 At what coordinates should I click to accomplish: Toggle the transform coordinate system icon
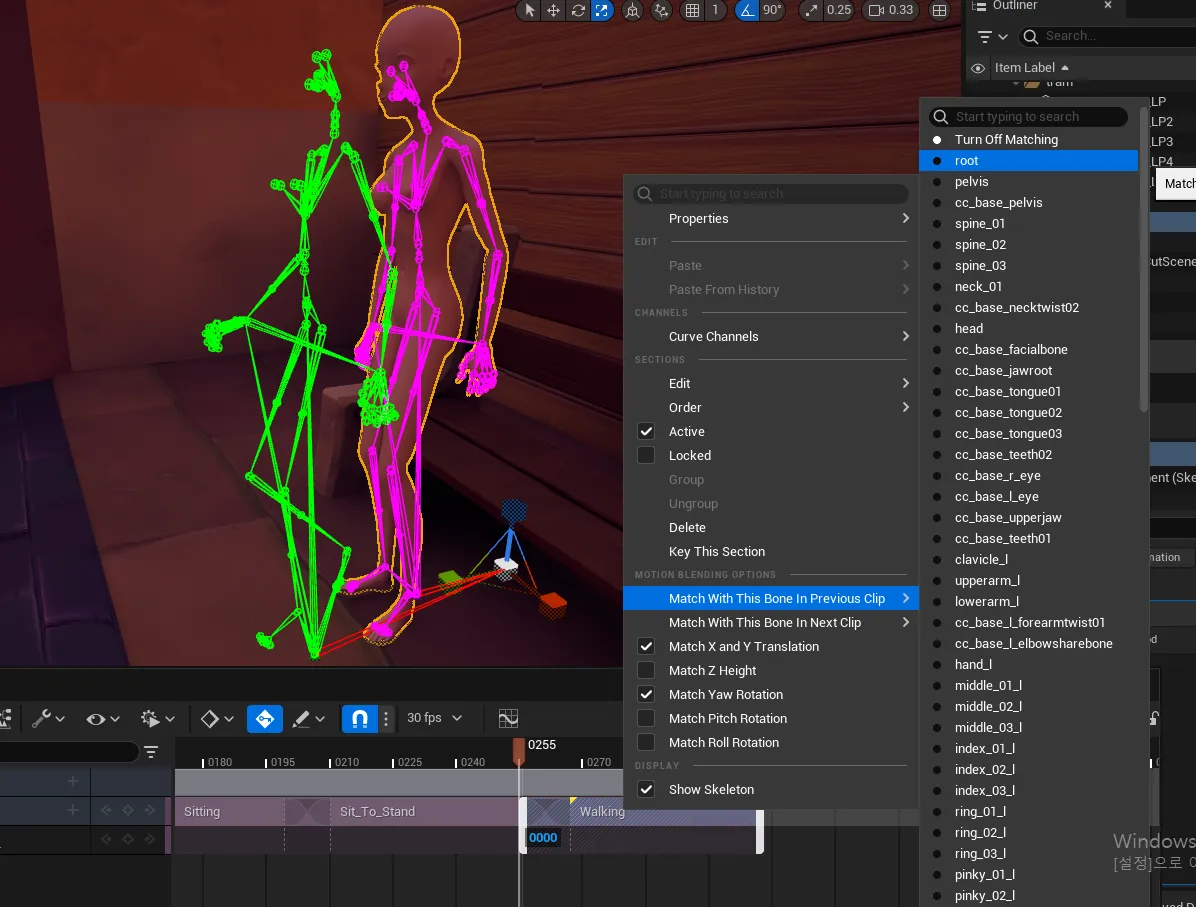tap(632, 10)
